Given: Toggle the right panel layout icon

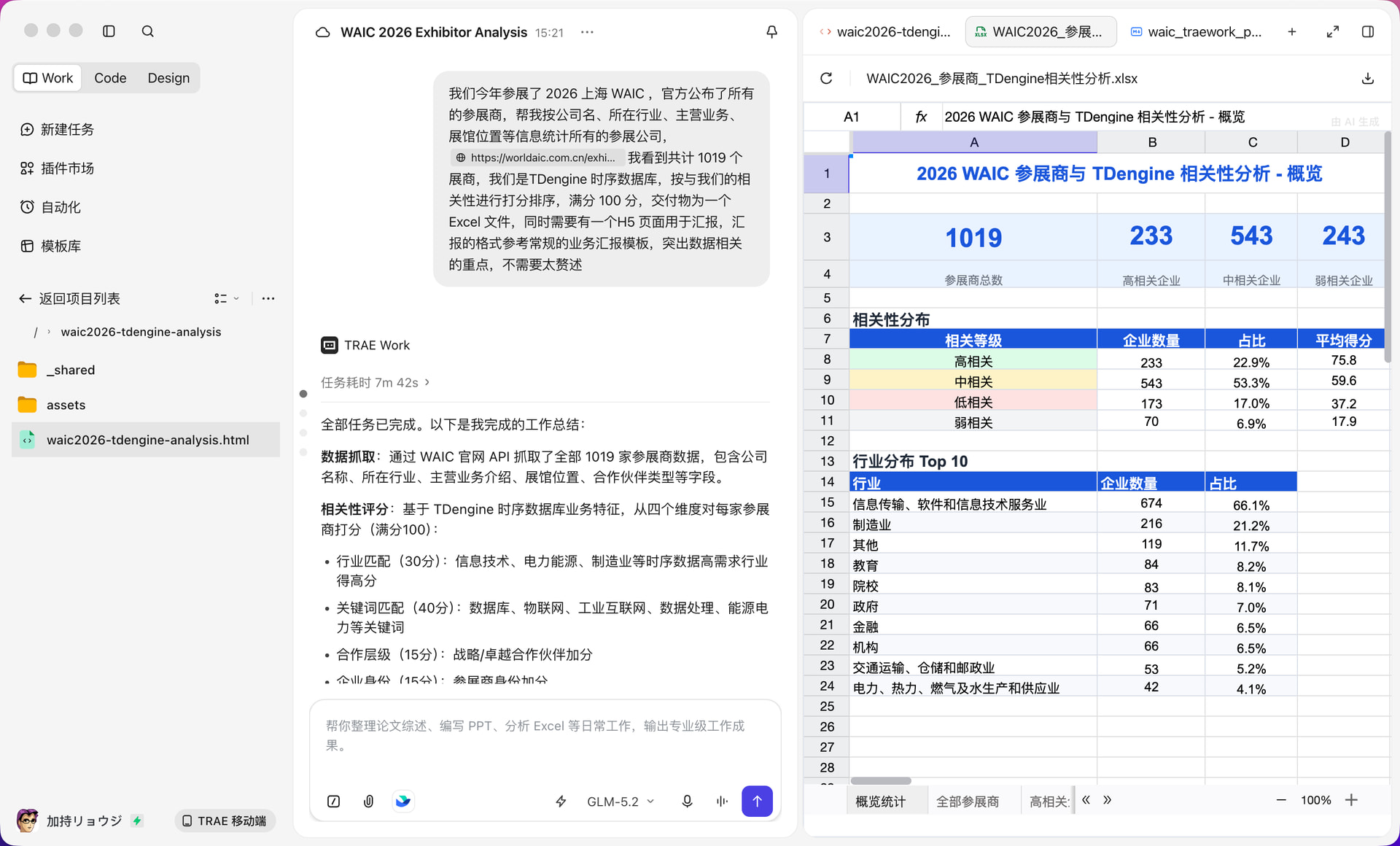Looking at the screenshot, I should (1368, 31).
